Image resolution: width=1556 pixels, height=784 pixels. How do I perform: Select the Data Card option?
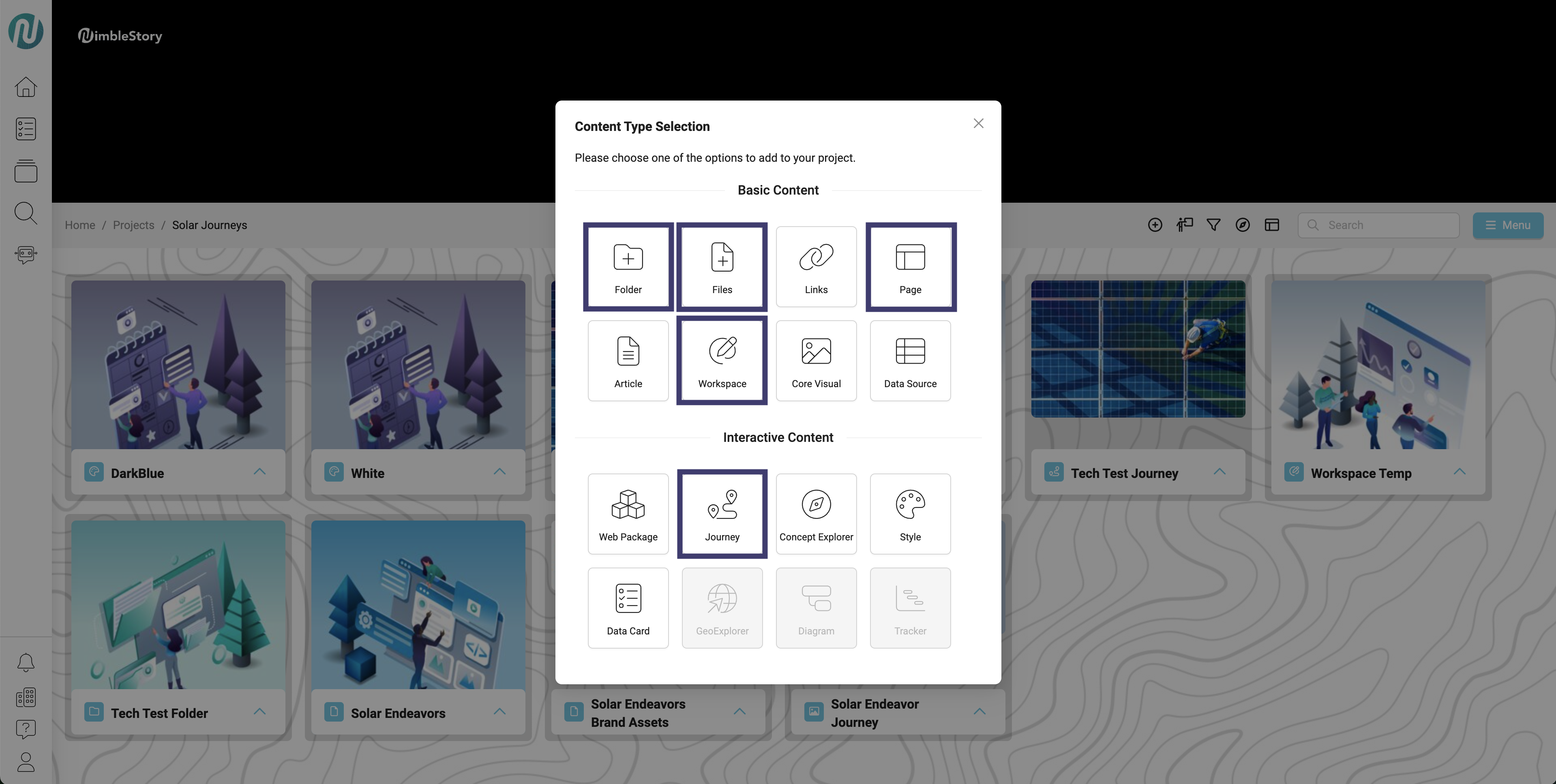(628, 608)
